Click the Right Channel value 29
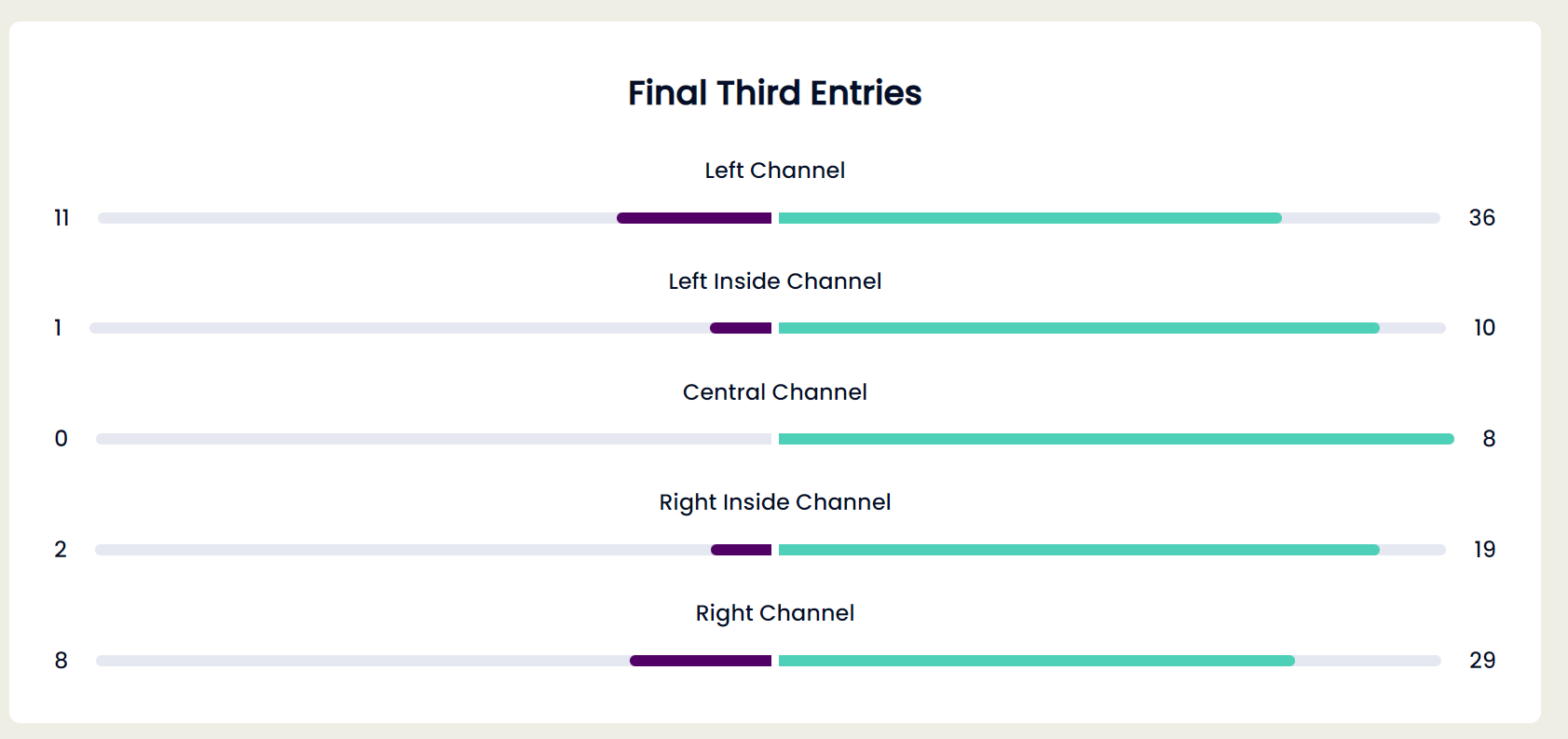The height and width of the screenshot is (739, 1568). tap(1482, 661)
